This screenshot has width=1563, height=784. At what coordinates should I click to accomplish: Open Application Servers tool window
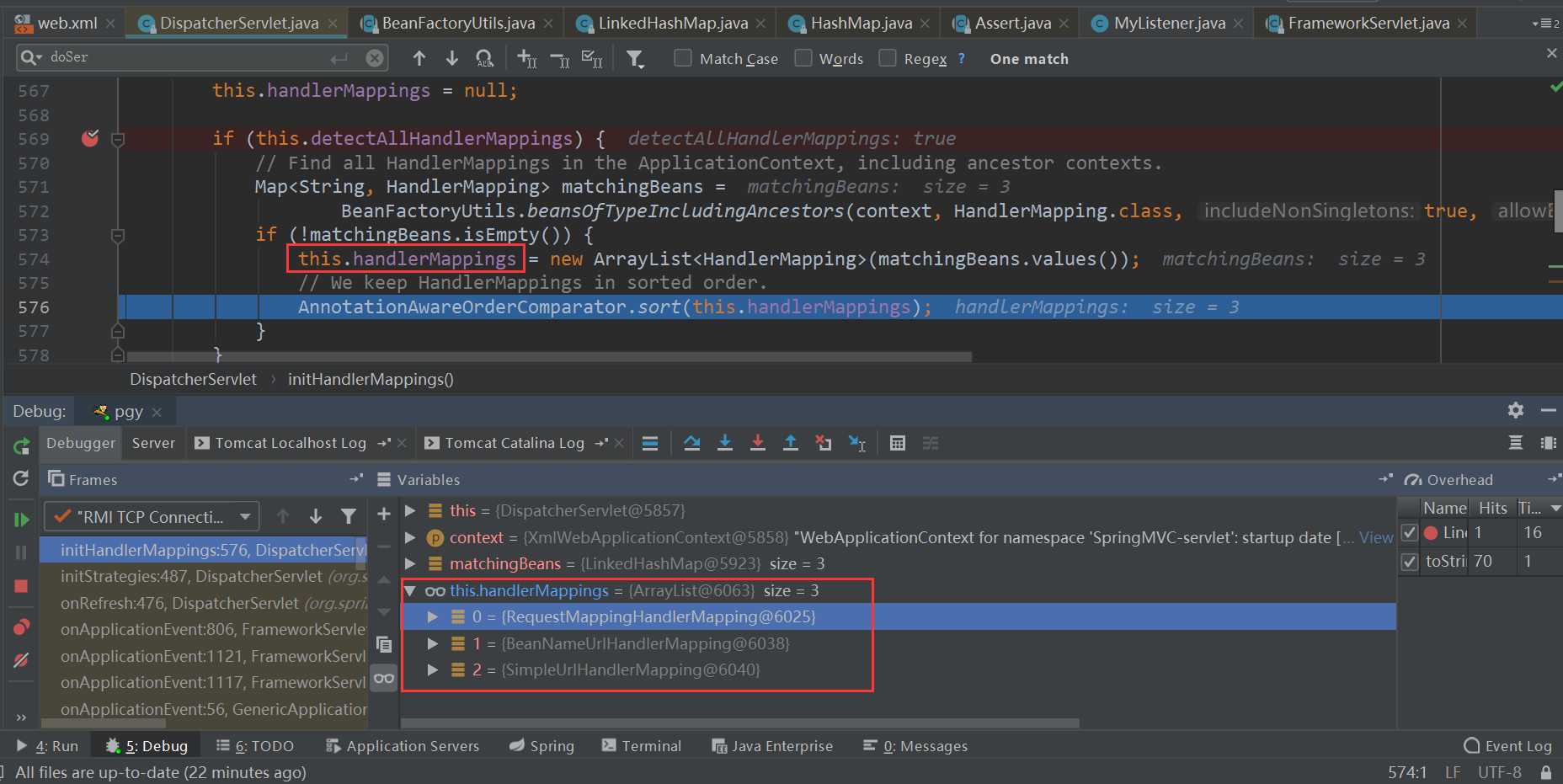(x=403, y=746)
